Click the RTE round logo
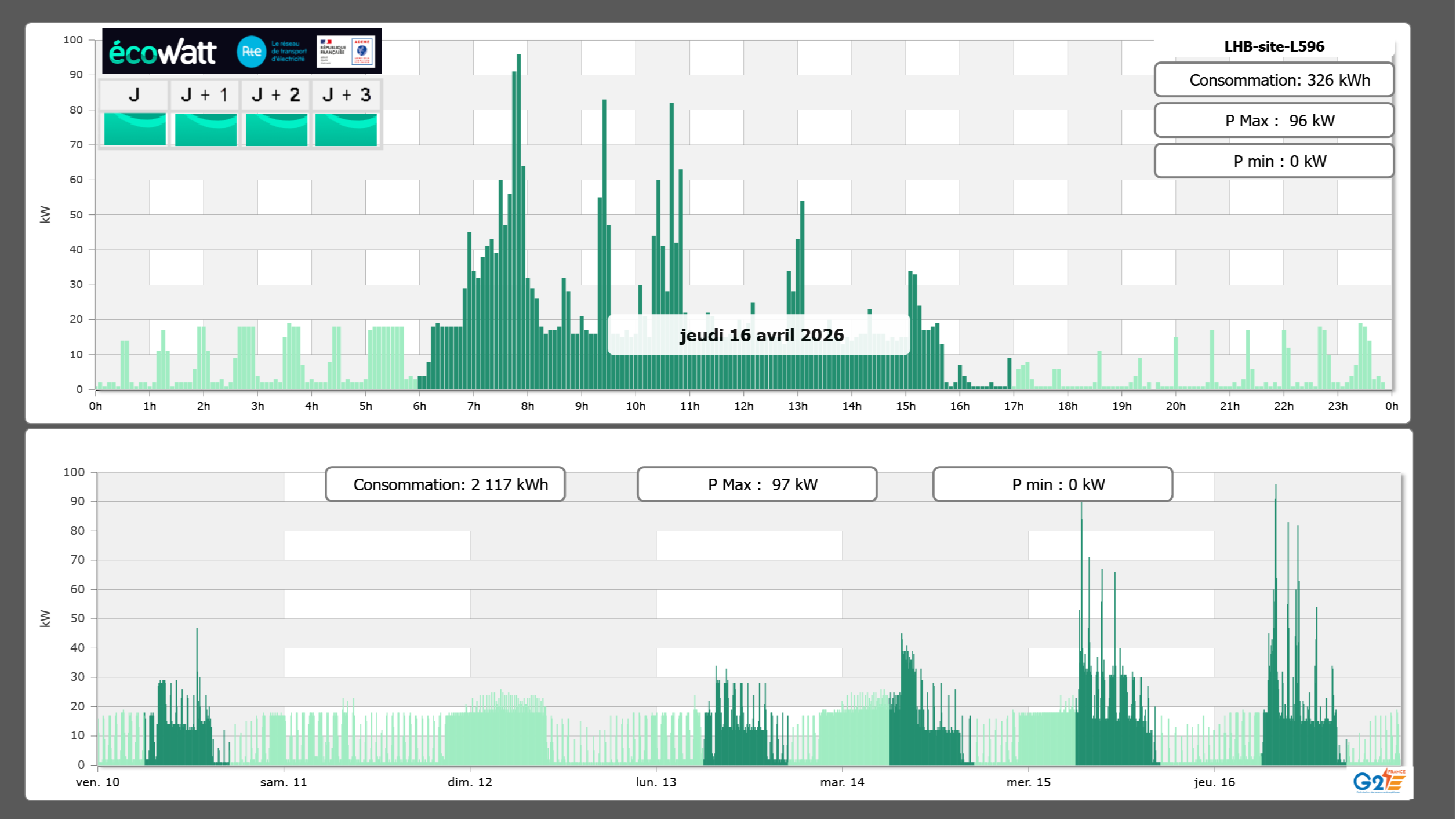 tap(251, 52)
